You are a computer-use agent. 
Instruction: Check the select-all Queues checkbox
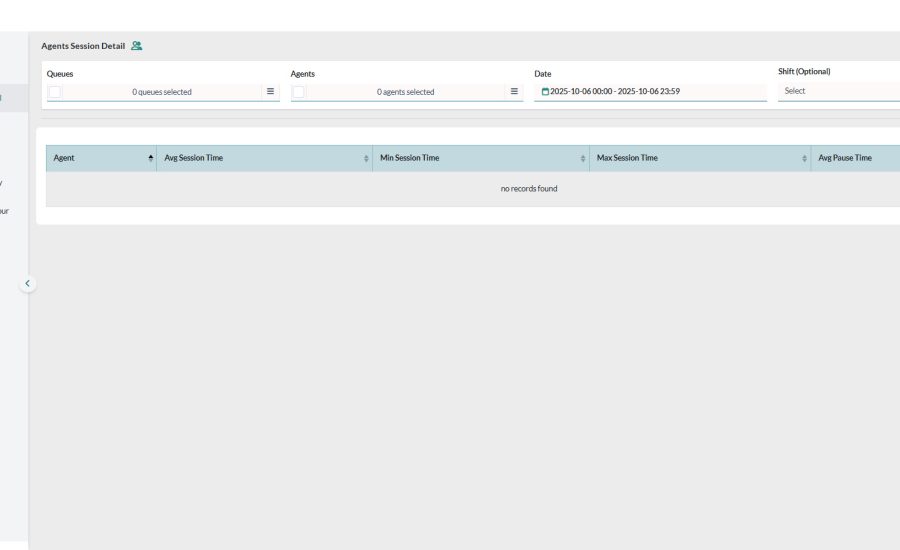pyautogui.click(x=55, y=92)
